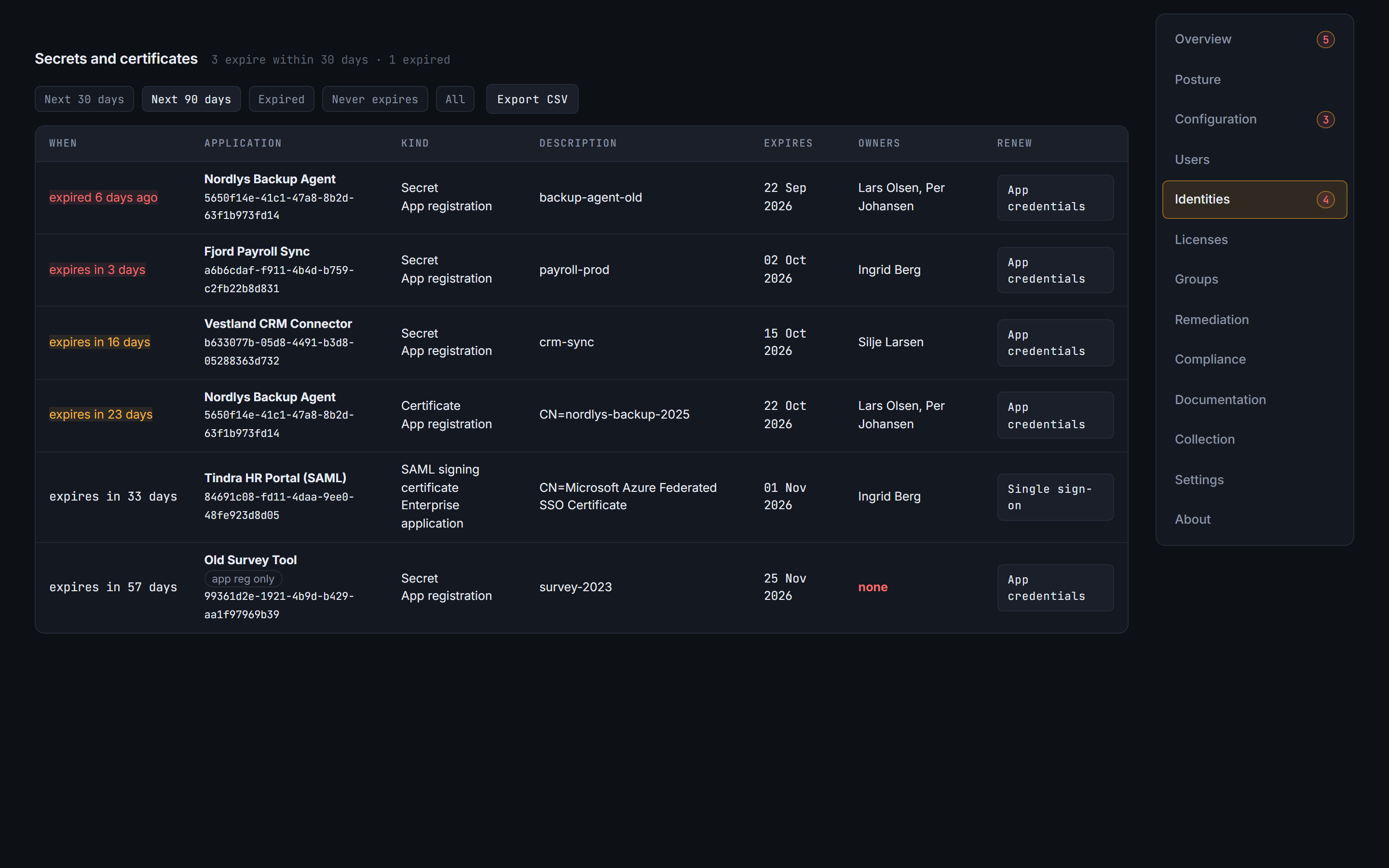The width and height of the screenshot is (1389, 868).
Task: Click 'expires in 23 days' status
Action: point(101,415)
